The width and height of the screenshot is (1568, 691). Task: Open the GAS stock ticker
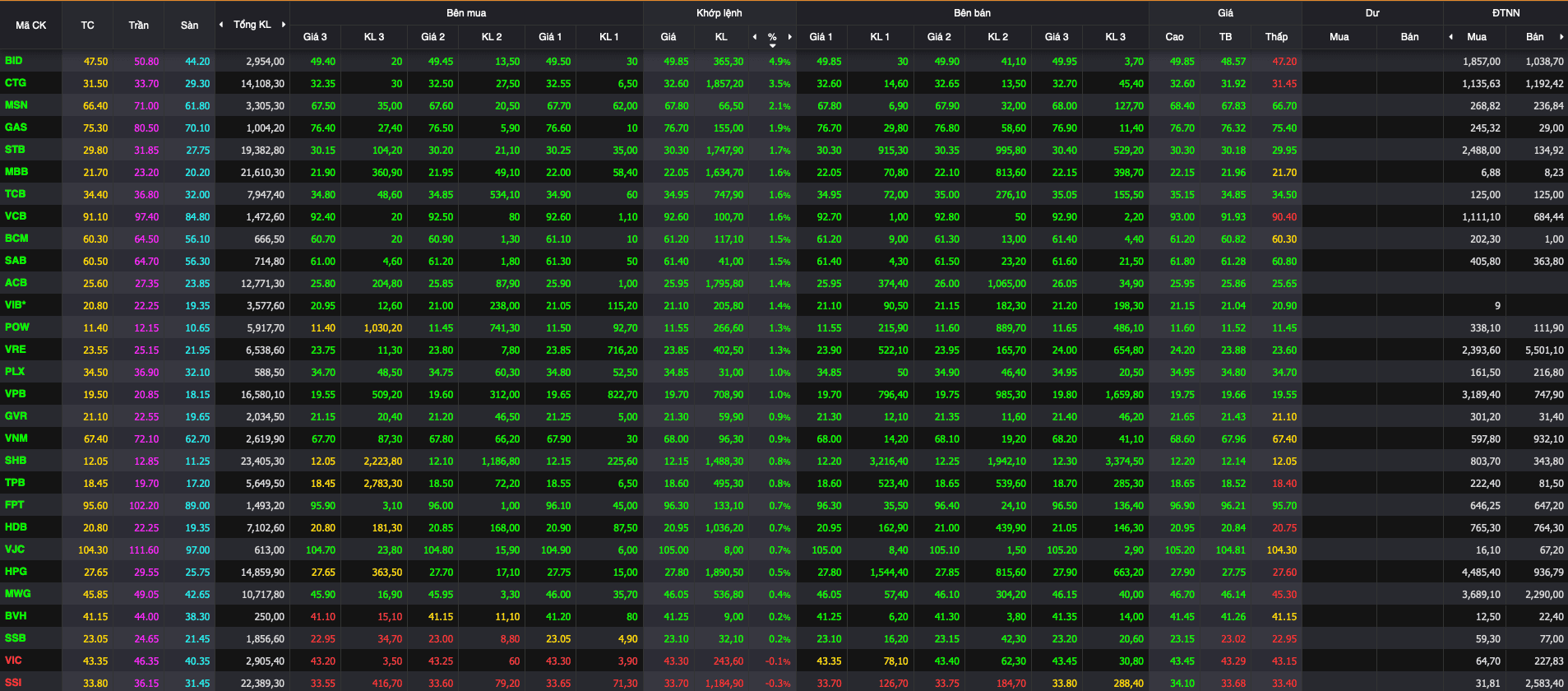coord(16,128)
